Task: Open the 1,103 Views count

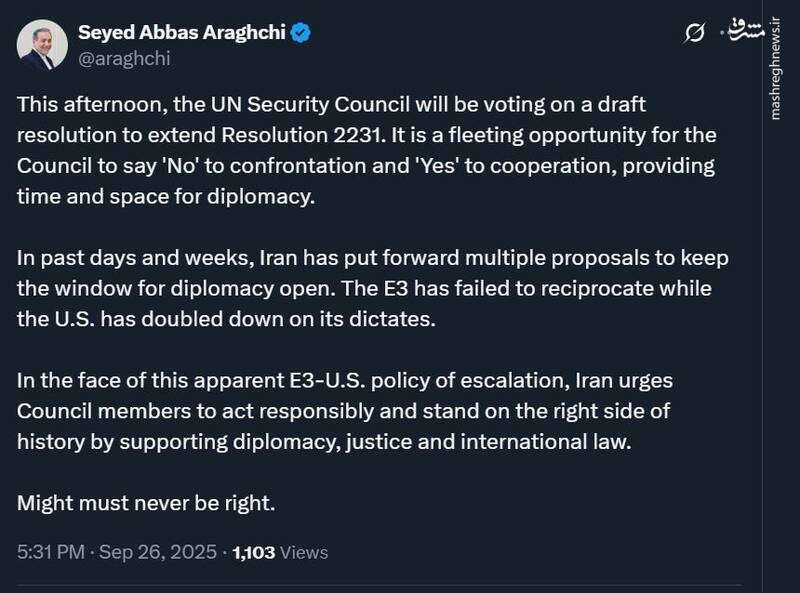Action: coord(279,551)
